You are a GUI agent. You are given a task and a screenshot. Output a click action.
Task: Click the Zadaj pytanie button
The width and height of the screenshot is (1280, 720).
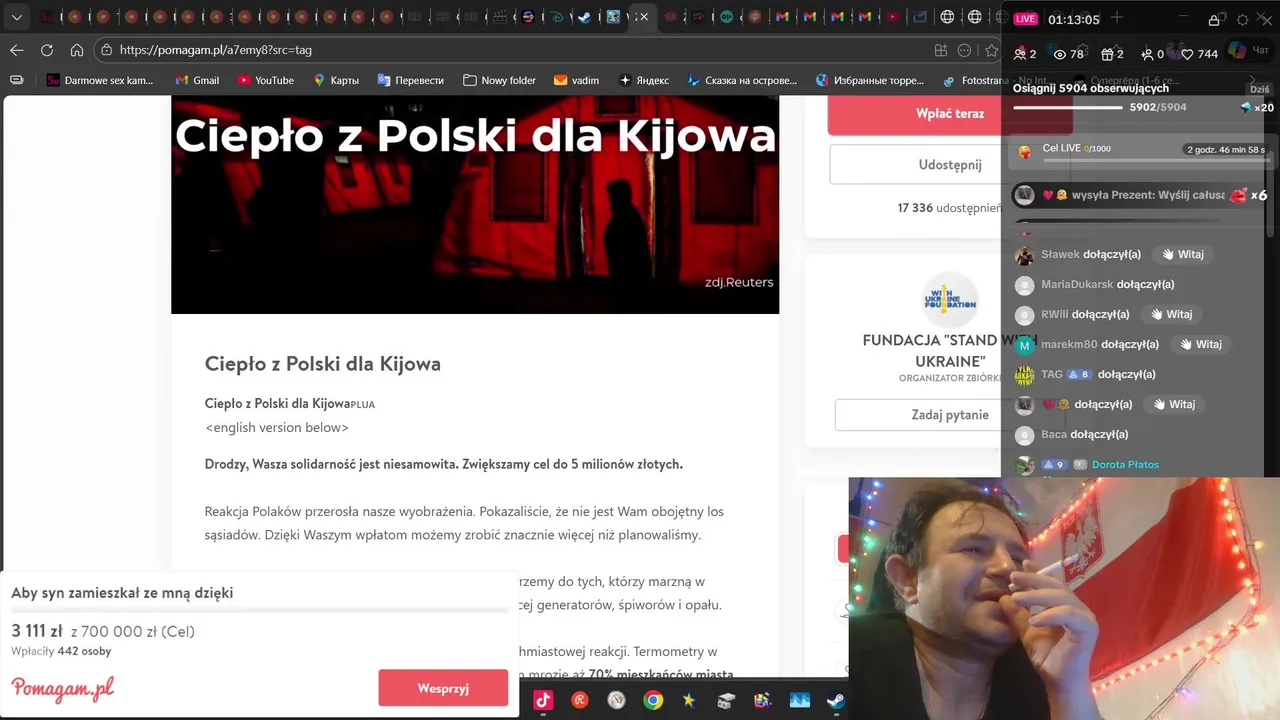click(x=949, y=415)
